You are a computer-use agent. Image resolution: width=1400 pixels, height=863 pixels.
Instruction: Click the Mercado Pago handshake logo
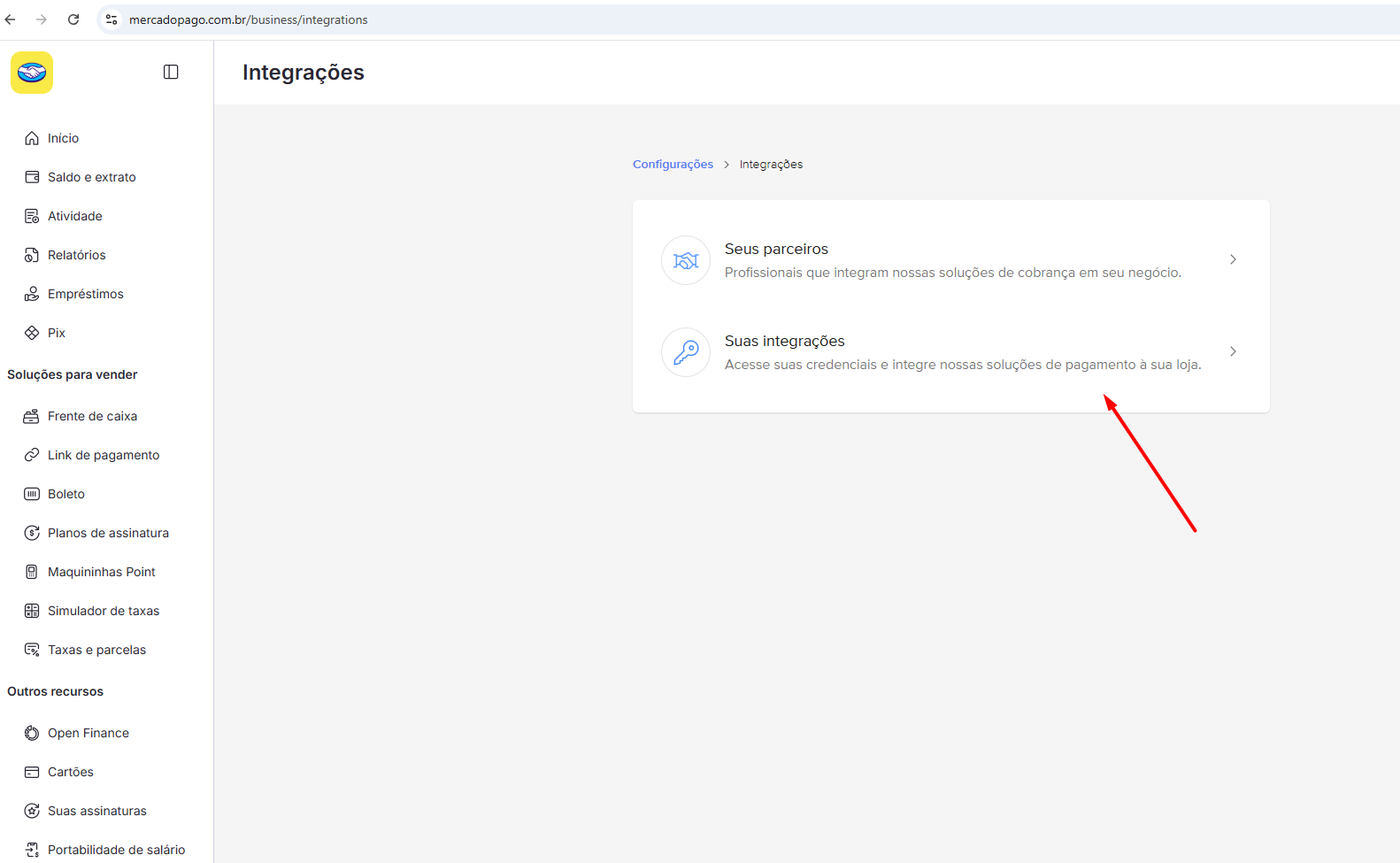[x=32, y=73]
